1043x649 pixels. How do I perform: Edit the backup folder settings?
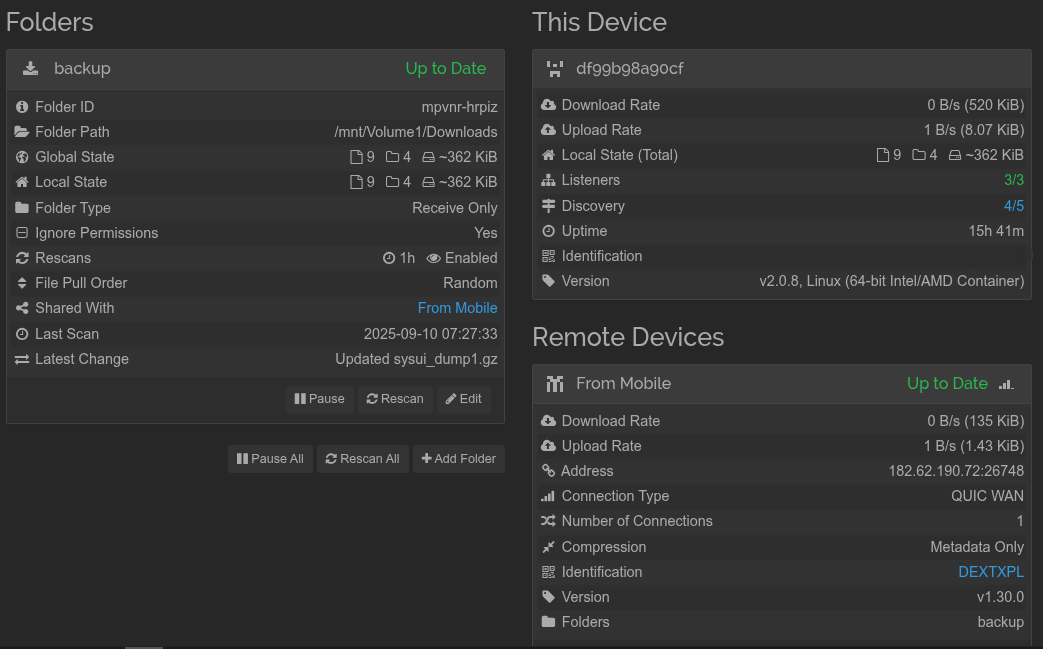464,399
